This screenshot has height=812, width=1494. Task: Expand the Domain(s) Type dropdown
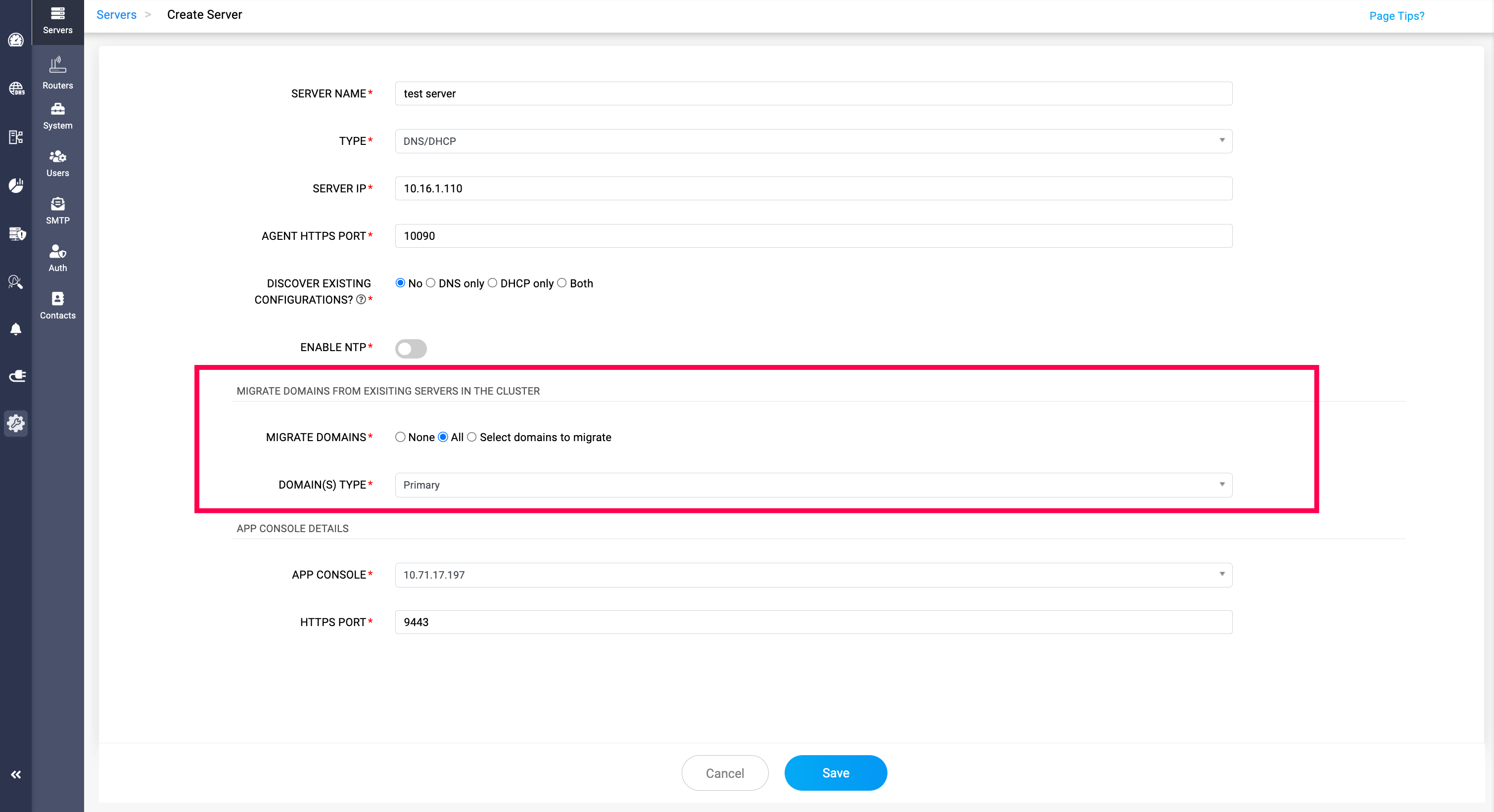point(813,485)
